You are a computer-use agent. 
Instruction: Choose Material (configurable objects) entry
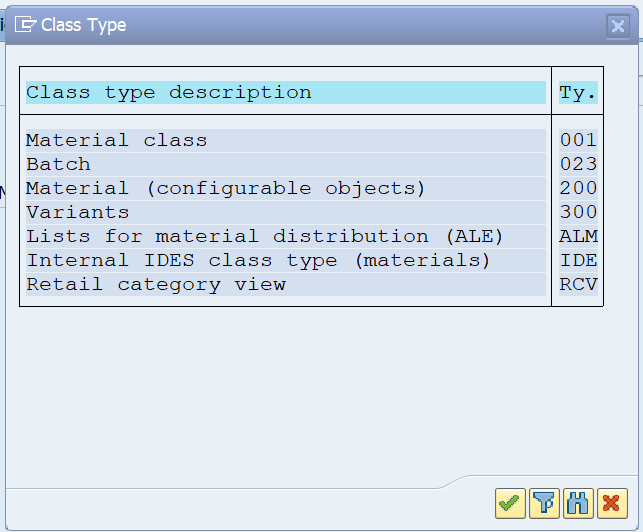[x=286, y=188]
